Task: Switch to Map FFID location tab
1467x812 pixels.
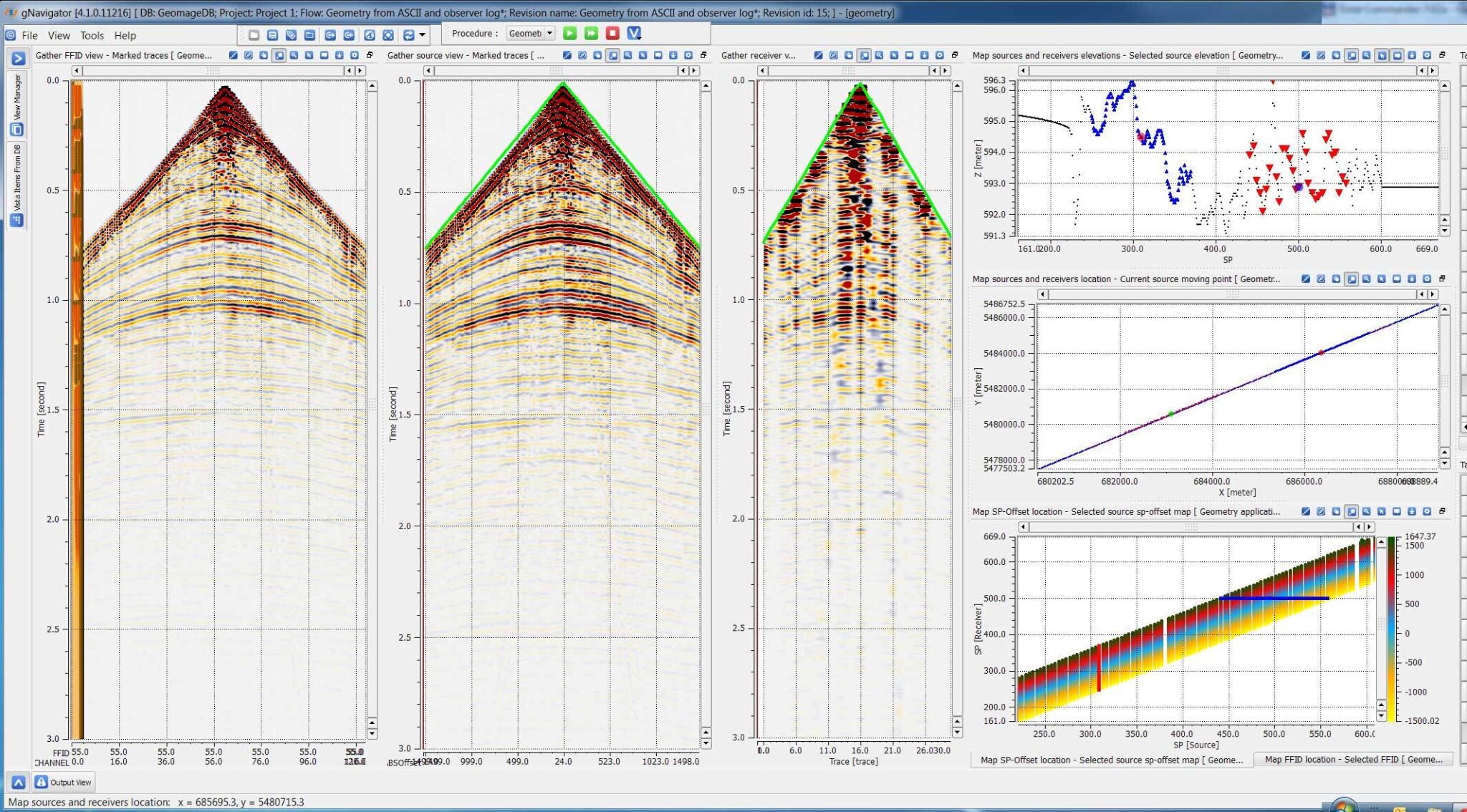Action: 1352,760
